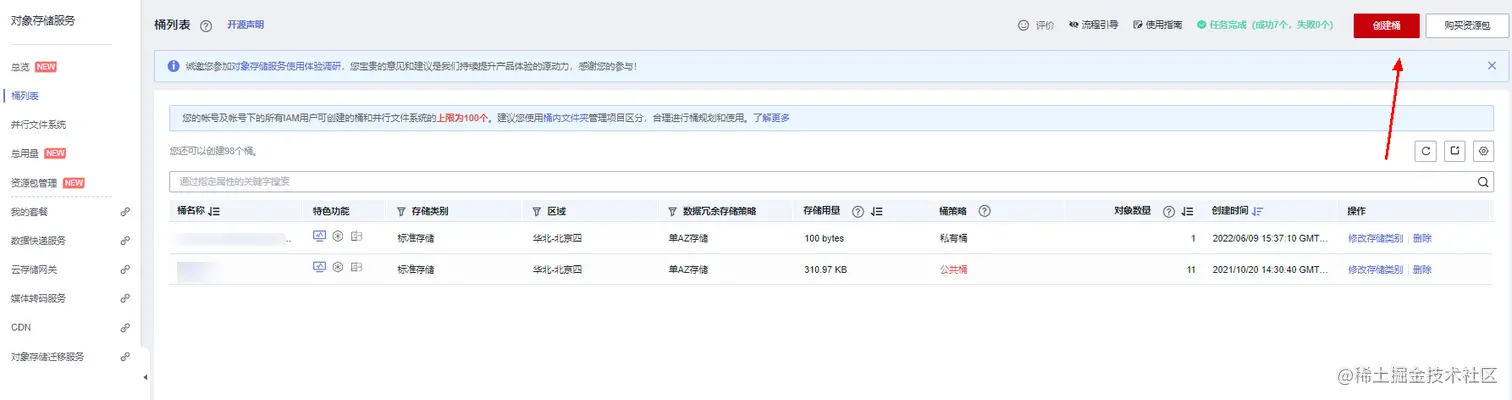Click monitor feature icon in 100 bytes row
Image resolution: width=1512 pixels, height=400 pixels.
coord(319,237)
